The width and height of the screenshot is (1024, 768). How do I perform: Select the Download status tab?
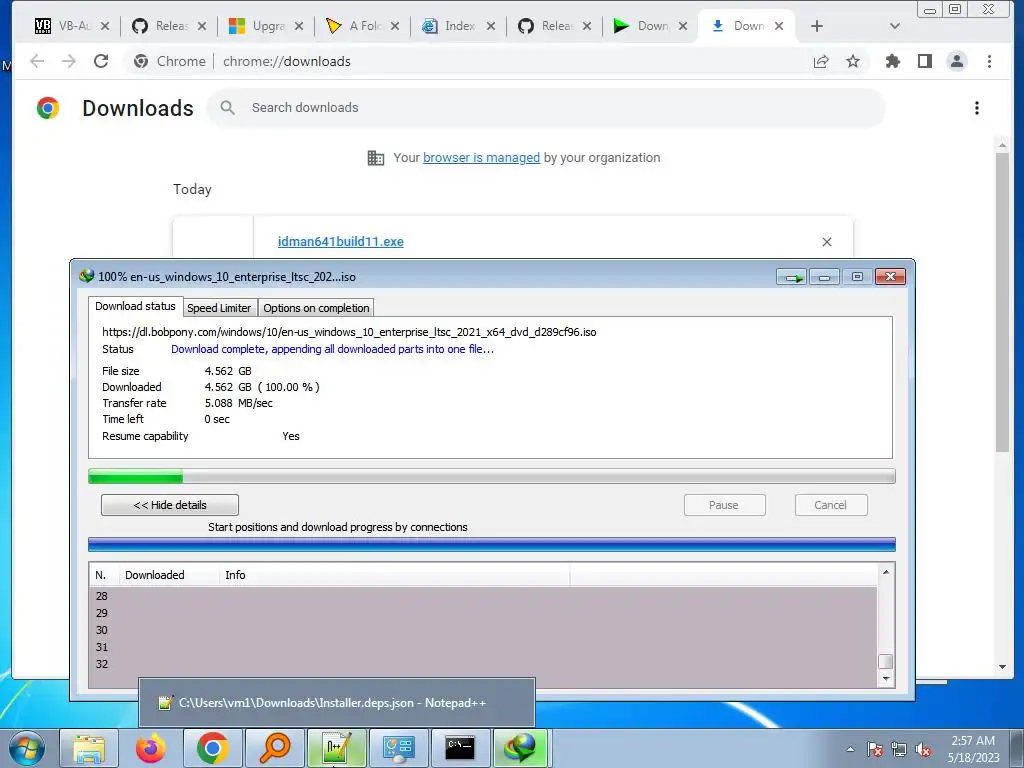(135, 306)
